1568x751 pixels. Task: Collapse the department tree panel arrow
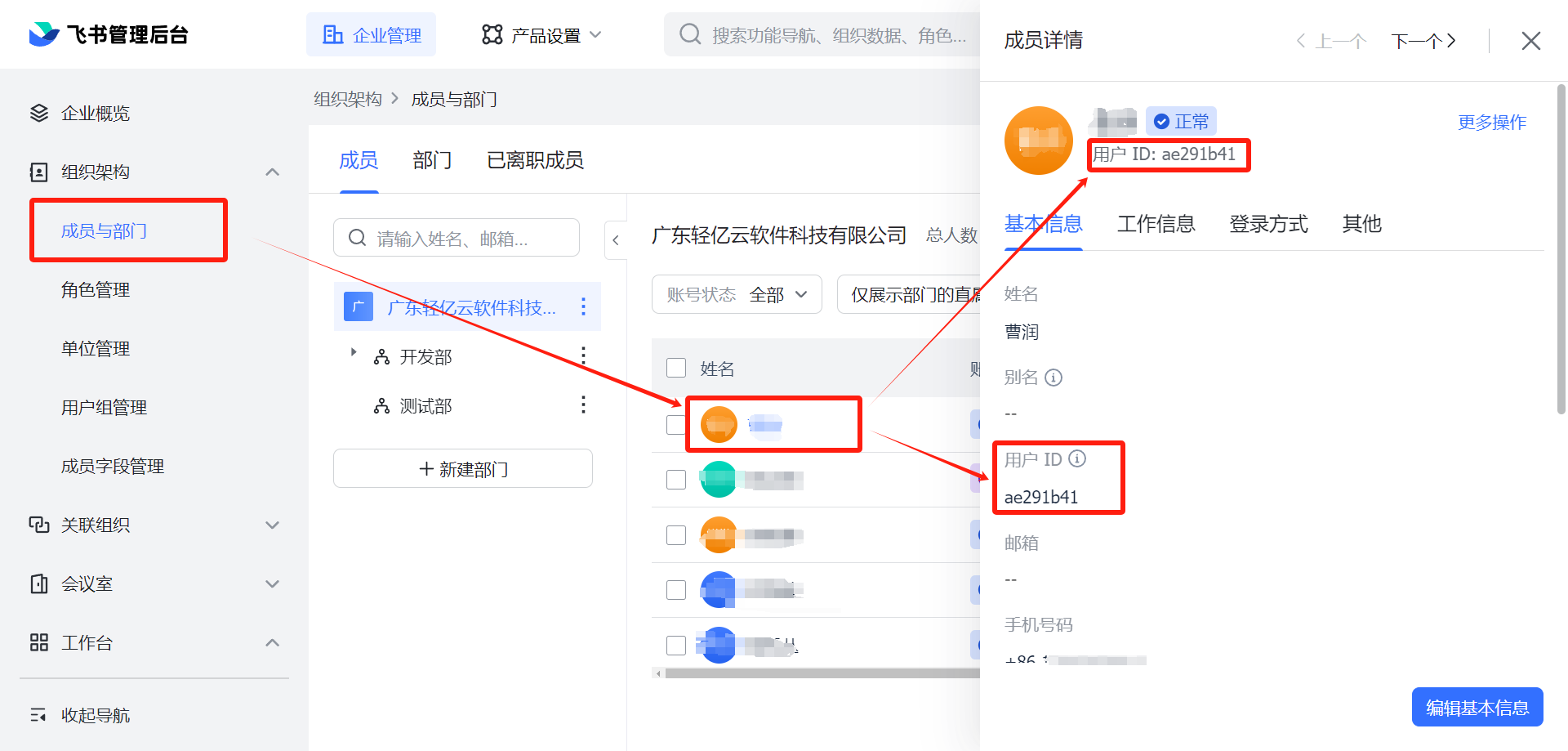click(x=616, y=240)
